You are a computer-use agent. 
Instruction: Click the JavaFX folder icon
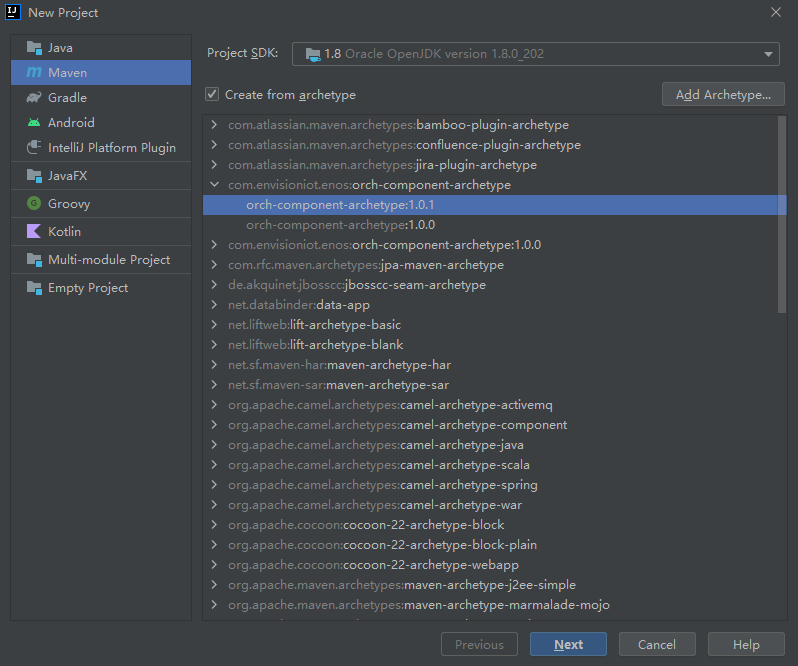pos(34,176)
